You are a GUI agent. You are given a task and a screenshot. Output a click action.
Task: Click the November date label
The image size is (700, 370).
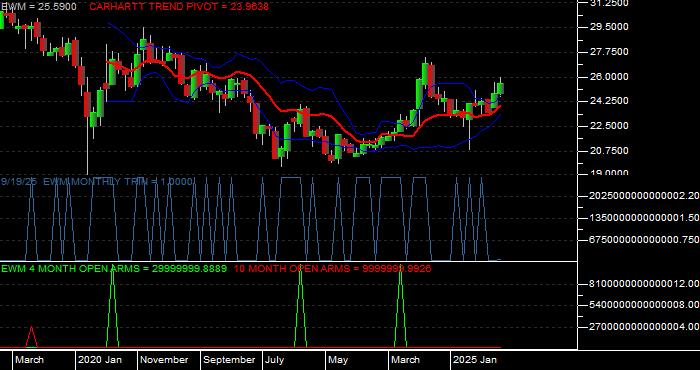pos(165,360)
